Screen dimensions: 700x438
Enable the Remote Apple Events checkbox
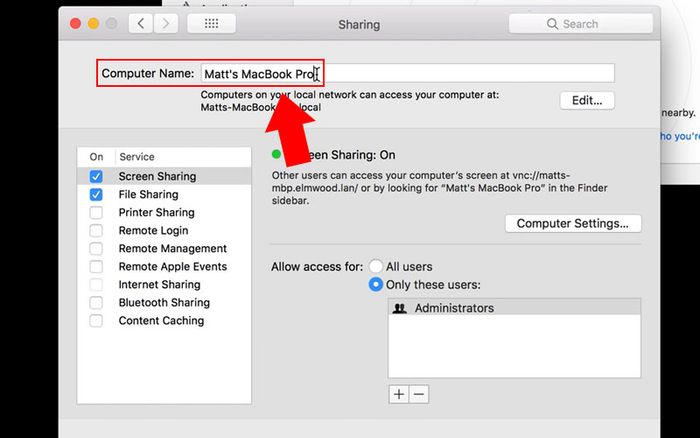point(96,267)
